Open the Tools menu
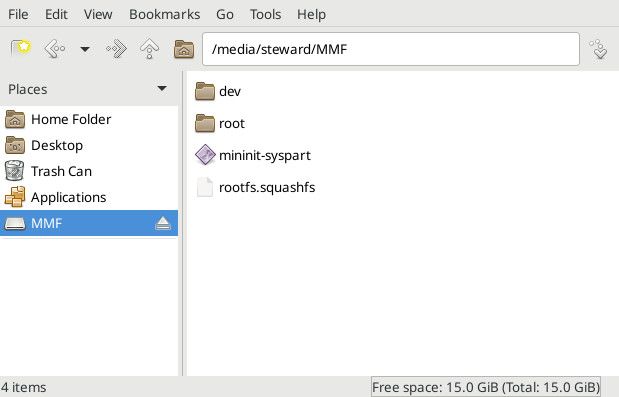Image resolution: width=619 pixels, height=397 pixels. point(265,14)
